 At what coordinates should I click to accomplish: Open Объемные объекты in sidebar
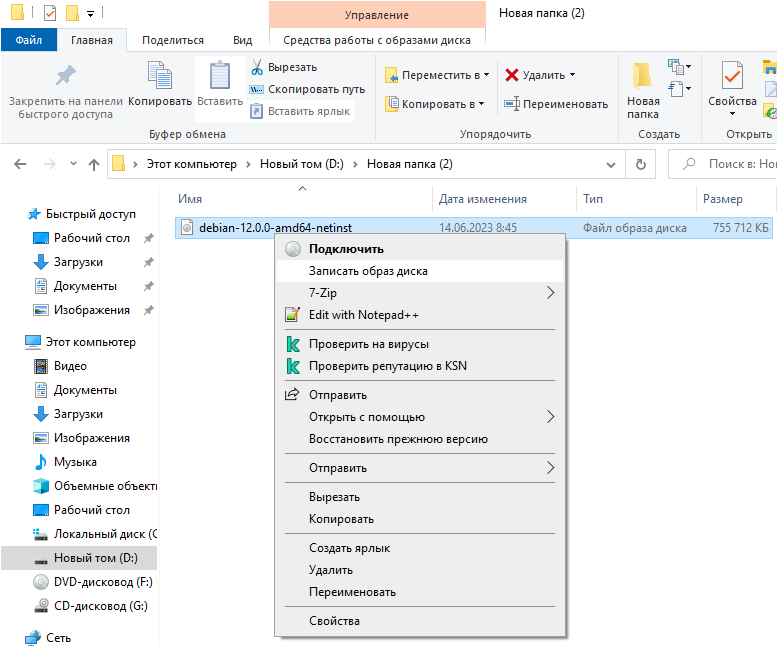click(94, 486)
